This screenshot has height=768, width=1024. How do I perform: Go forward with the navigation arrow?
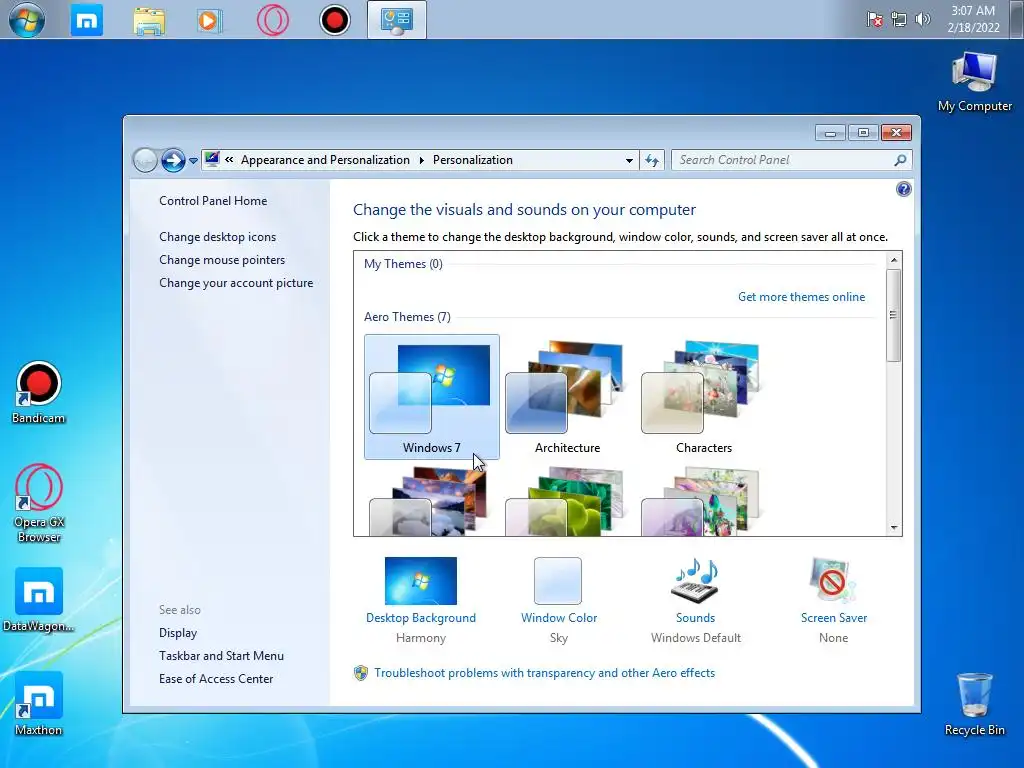click(173, 160)
